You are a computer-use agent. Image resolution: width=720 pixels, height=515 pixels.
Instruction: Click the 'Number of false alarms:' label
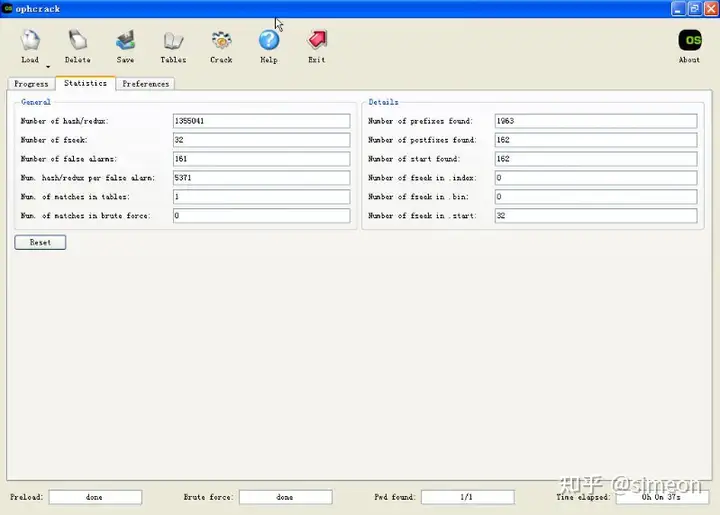point(69,159)
